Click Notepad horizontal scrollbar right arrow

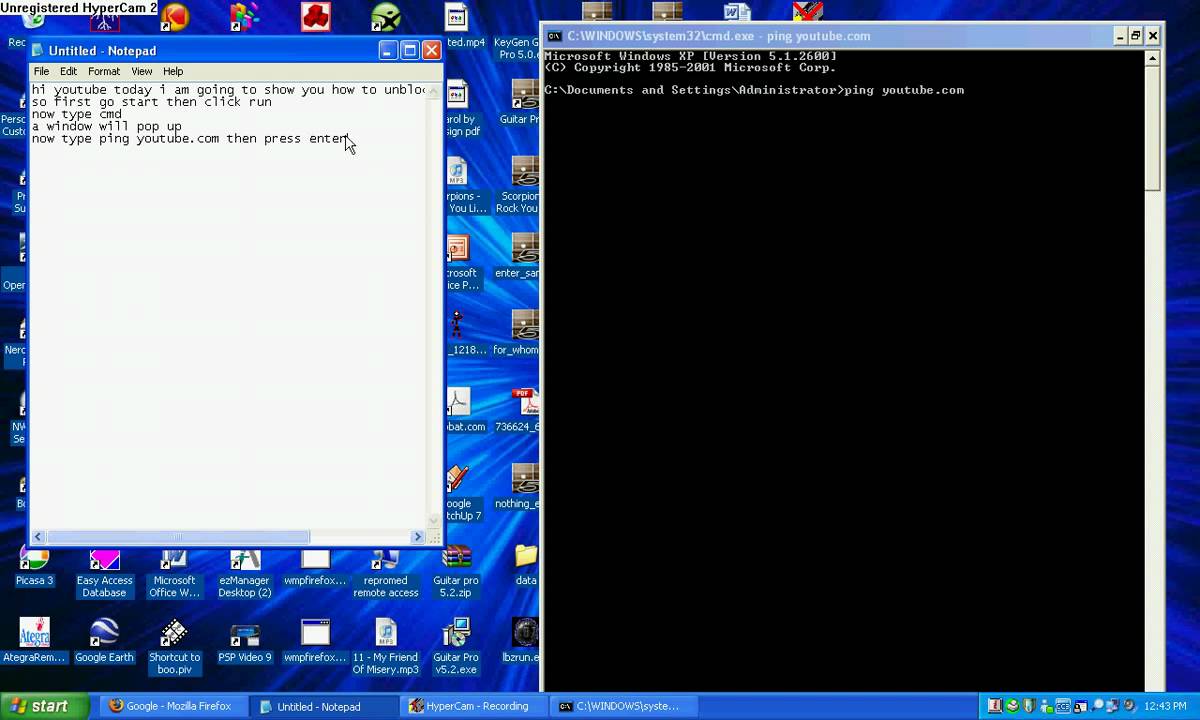click(x=418, y=537)
